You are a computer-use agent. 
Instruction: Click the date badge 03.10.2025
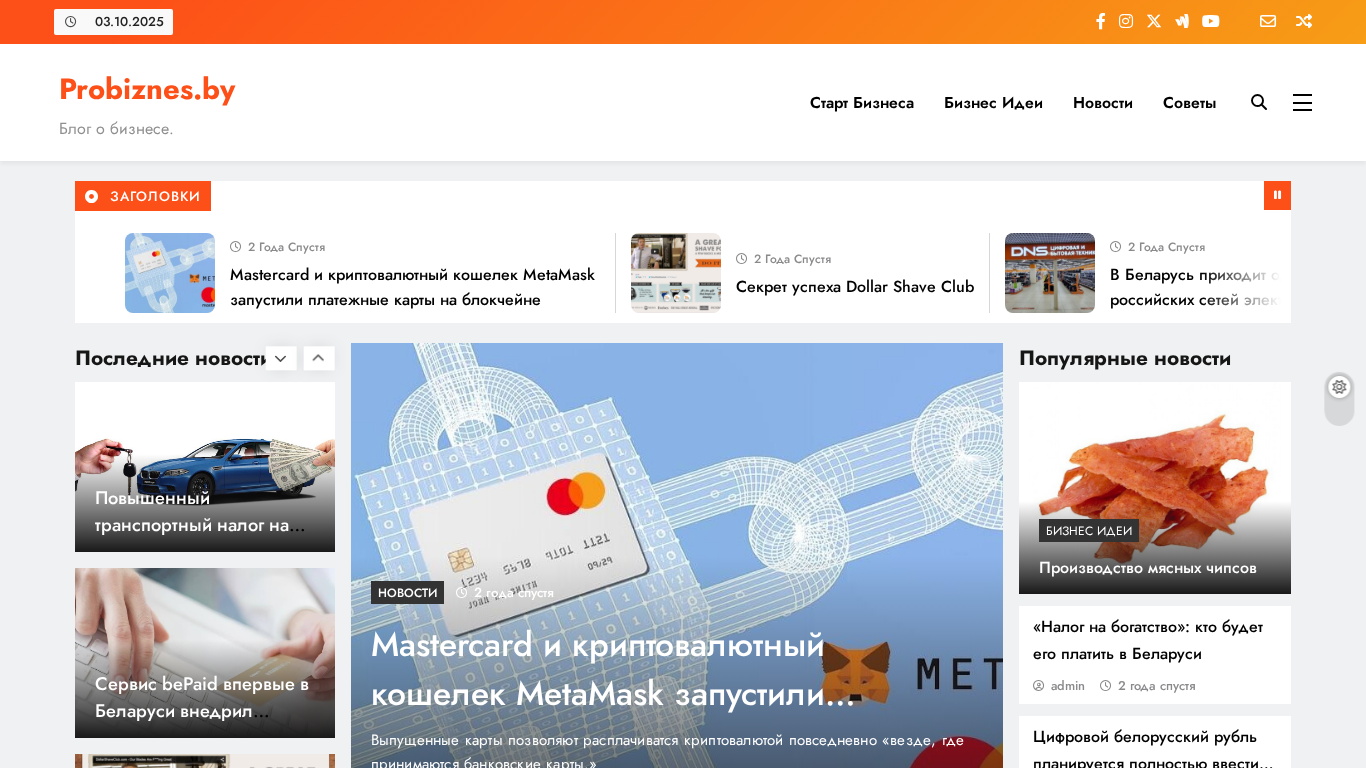(x=113, y=22)
